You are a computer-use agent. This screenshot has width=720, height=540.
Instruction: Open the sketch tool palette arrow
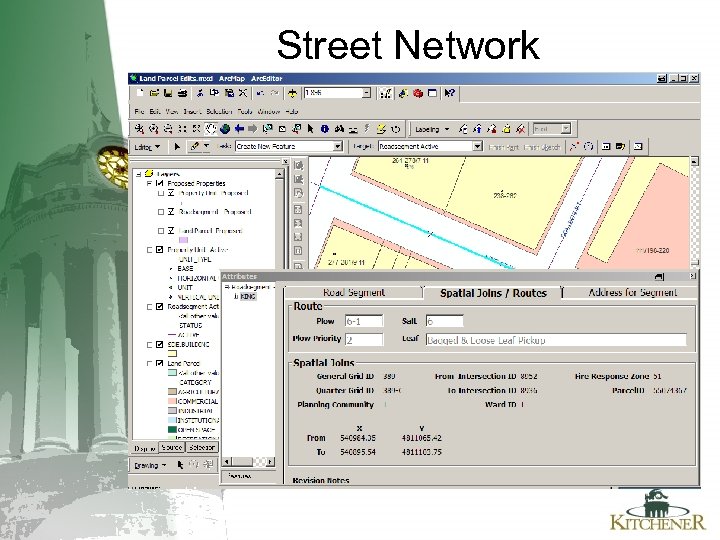tap(207, 146)
